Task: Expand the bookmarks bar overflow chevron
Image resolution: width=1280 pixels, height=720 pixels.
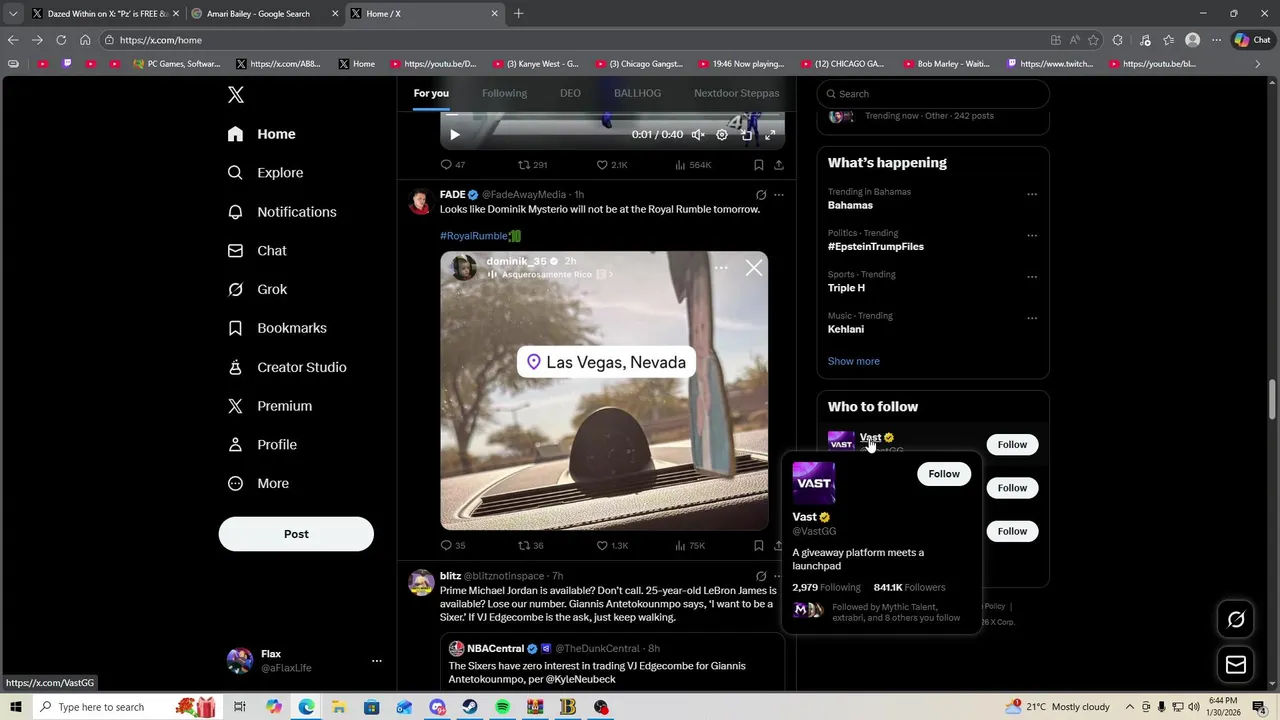Action: coord(1258,64)
